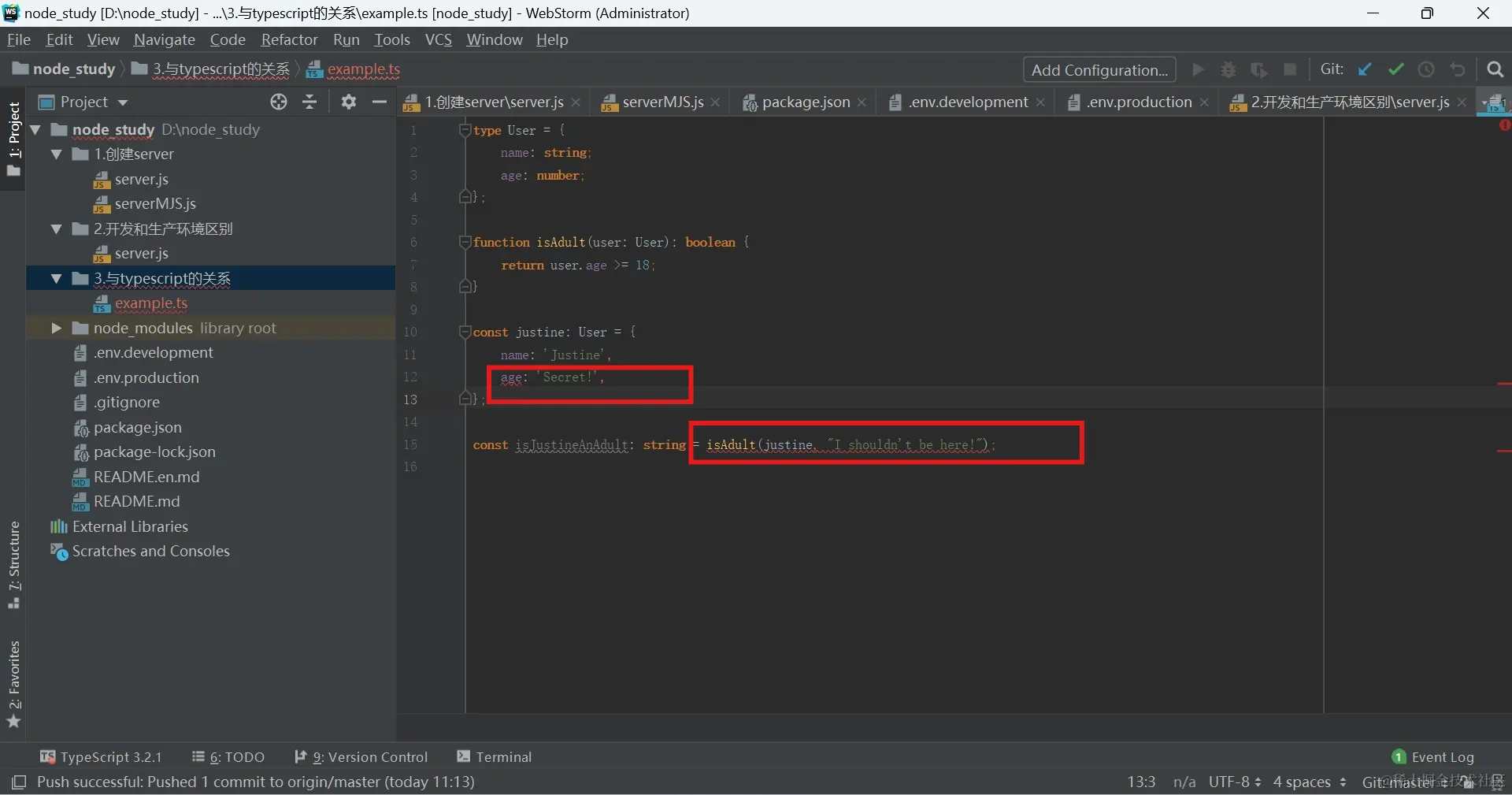The width and height of the screenshot is (1512, 795).
Task: Open the 7: Structure side tool tab
Action: pos(13,564)
